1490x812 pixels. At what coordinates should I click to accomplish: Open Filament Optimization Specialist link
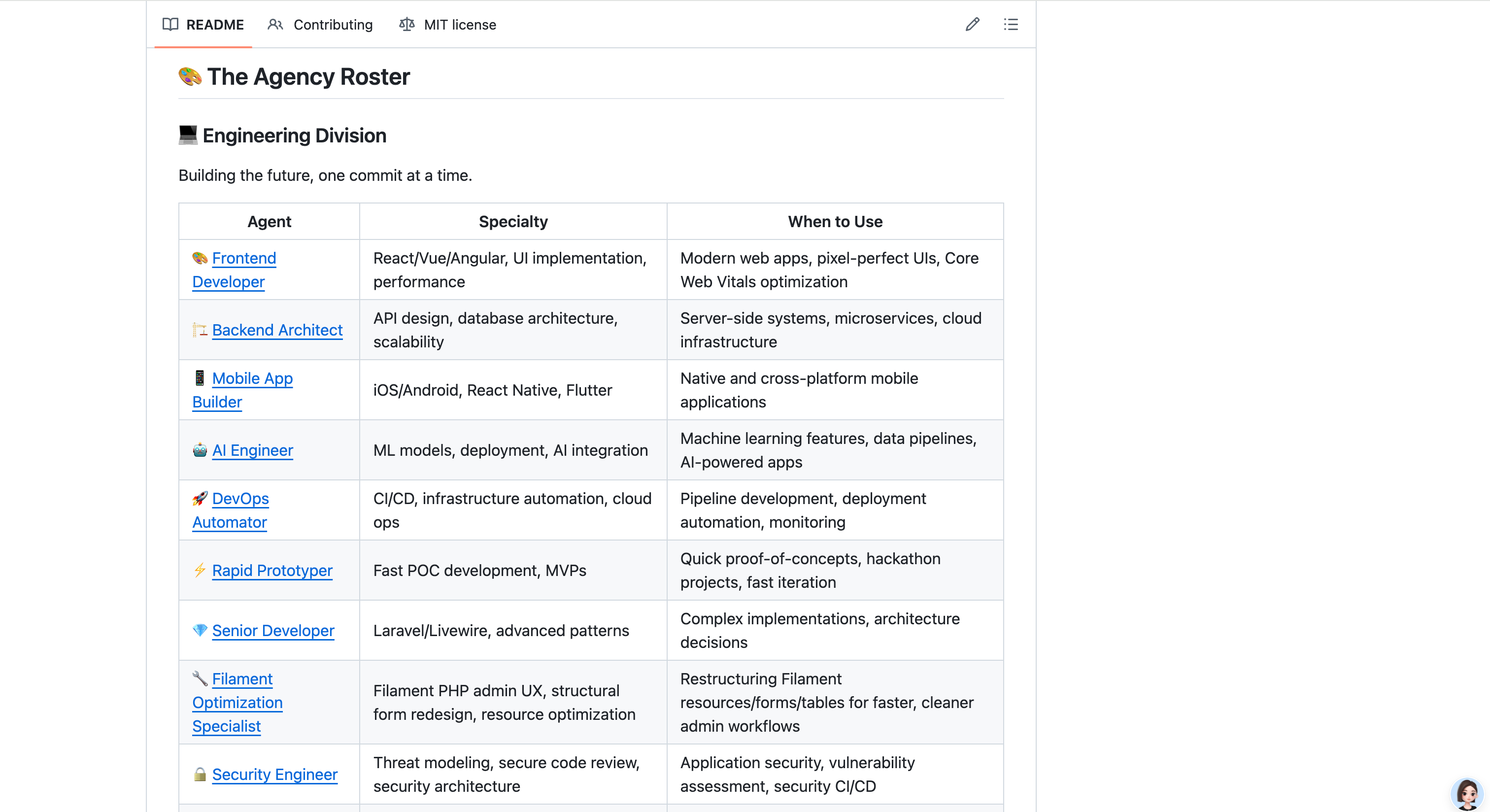click(237, 702)
